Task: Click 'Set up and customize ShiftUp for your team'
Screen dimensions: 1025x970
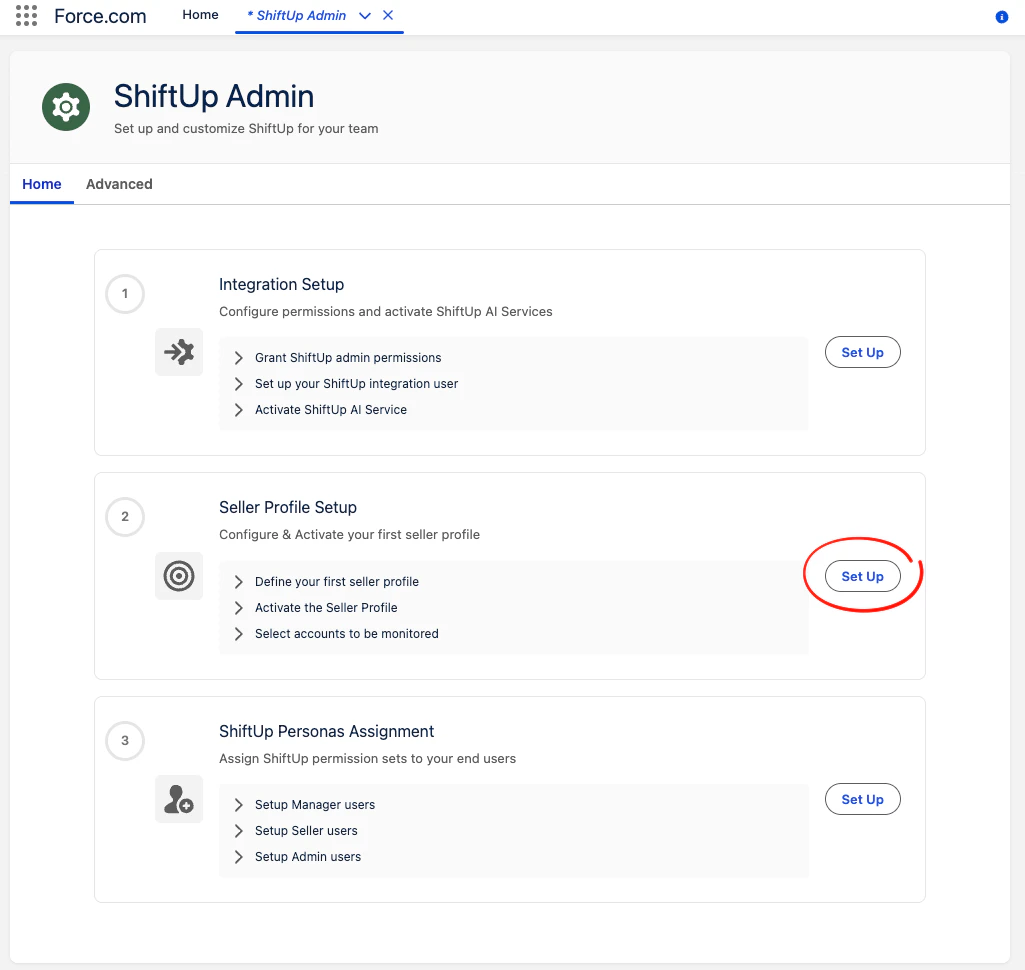Action: click(x=246, y=129)
